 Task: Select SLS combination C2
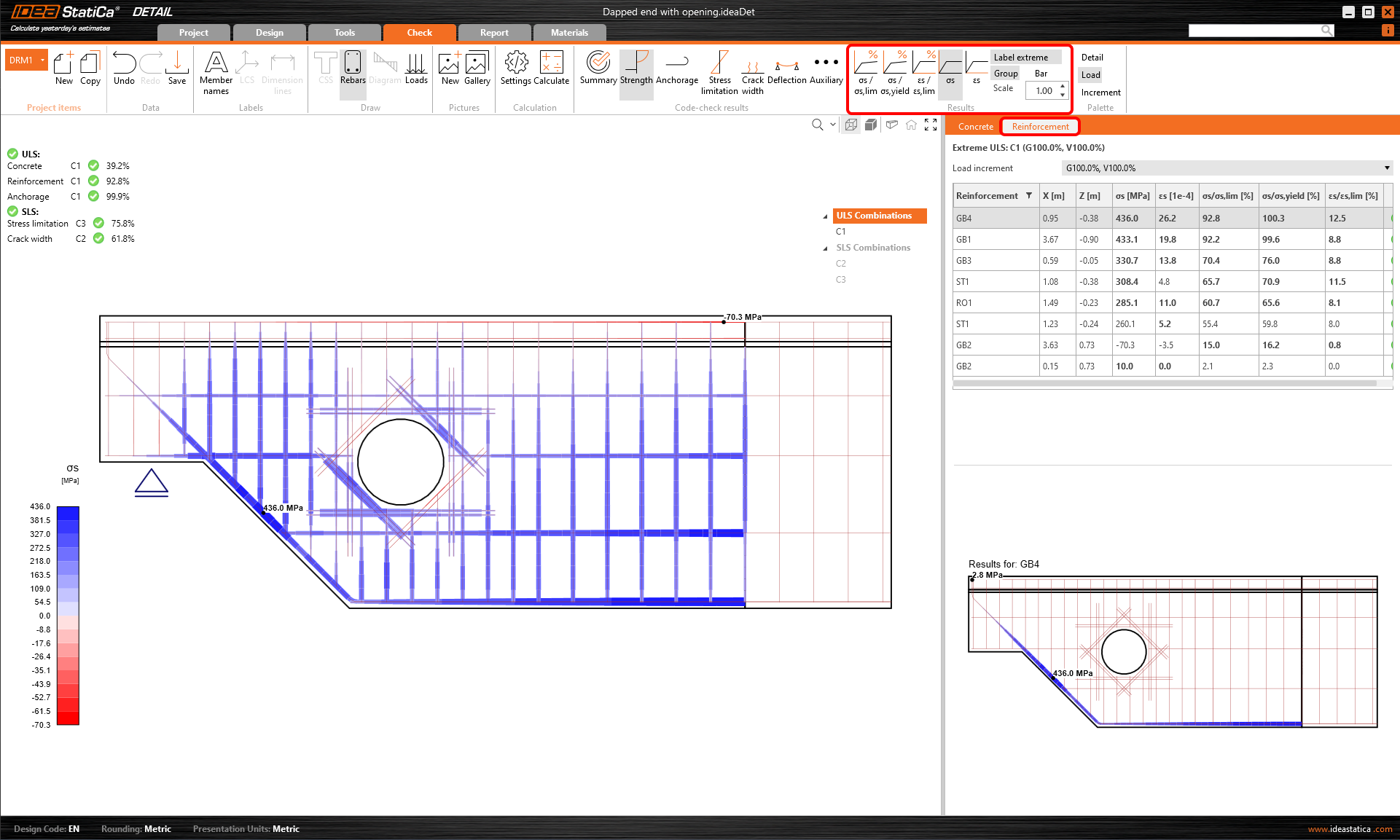point(840,264)
